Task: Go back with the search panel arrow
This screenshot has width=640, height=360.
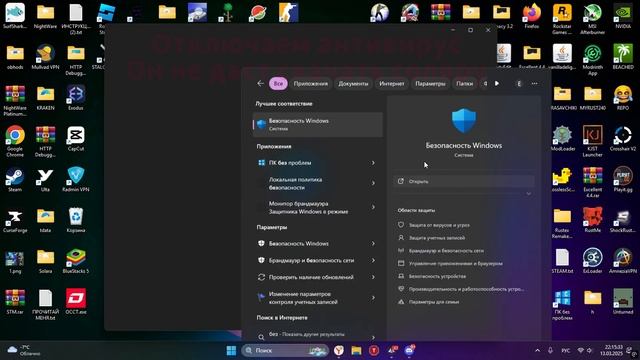Action: coord(260,83)
